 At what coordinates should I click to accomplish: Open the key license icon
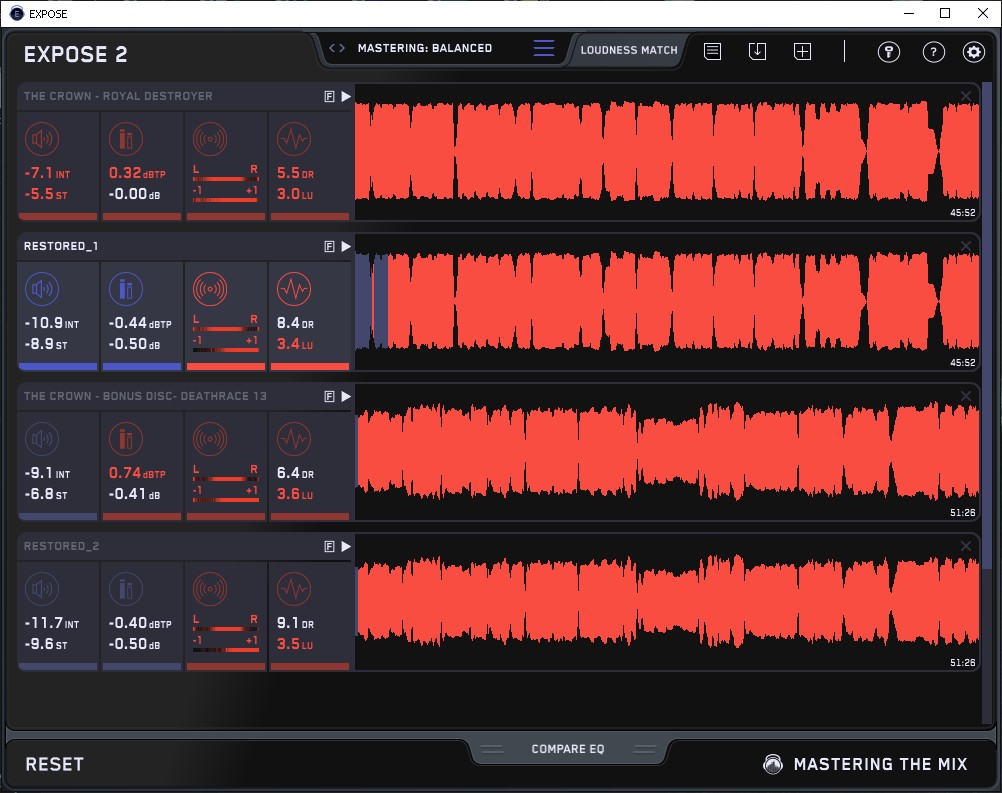(x=889, y=51)
